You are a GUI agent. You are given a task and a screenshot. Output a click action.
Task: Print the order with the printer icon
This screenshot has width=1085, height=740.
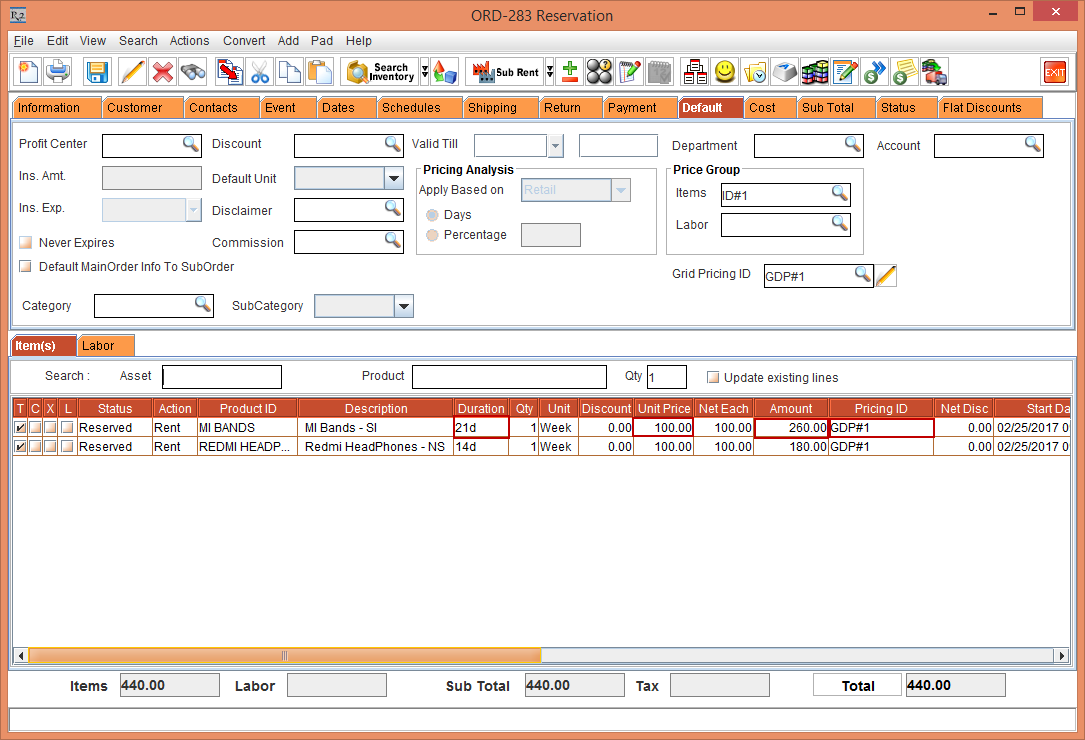pos(58,71)
